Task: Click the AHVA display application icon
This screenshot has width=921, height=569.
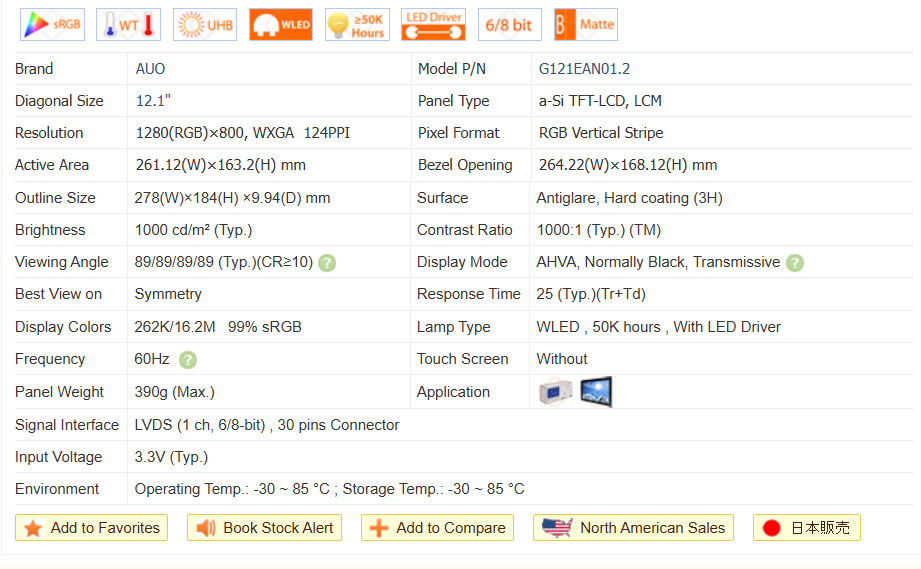Action: pyautogui.click(x=596, y=392)
